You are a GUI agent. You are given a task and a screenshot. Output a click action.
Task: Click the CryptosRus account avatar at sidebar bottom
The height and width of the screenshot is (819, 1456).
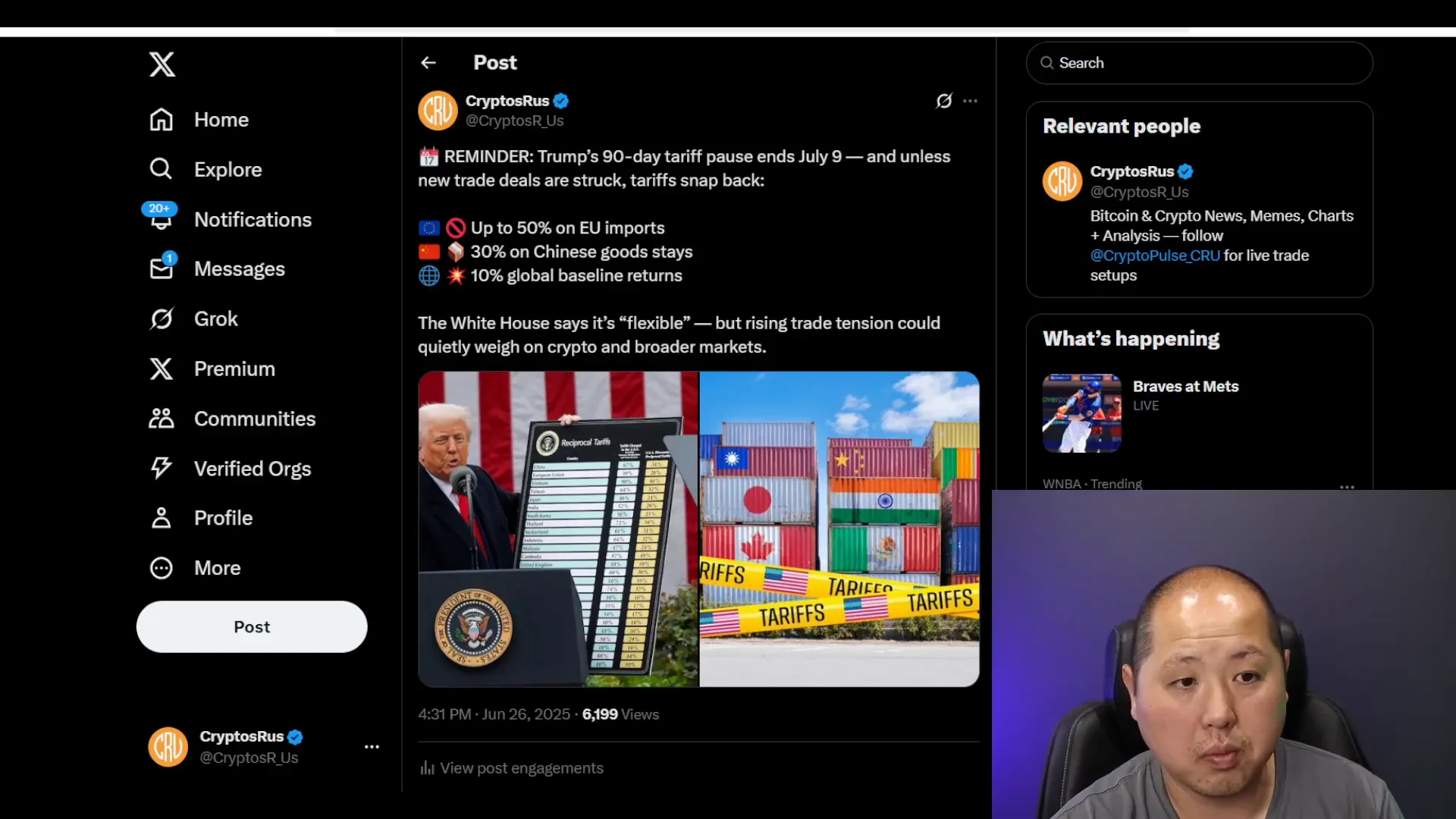pyautogui.click(x=168, y=747)
